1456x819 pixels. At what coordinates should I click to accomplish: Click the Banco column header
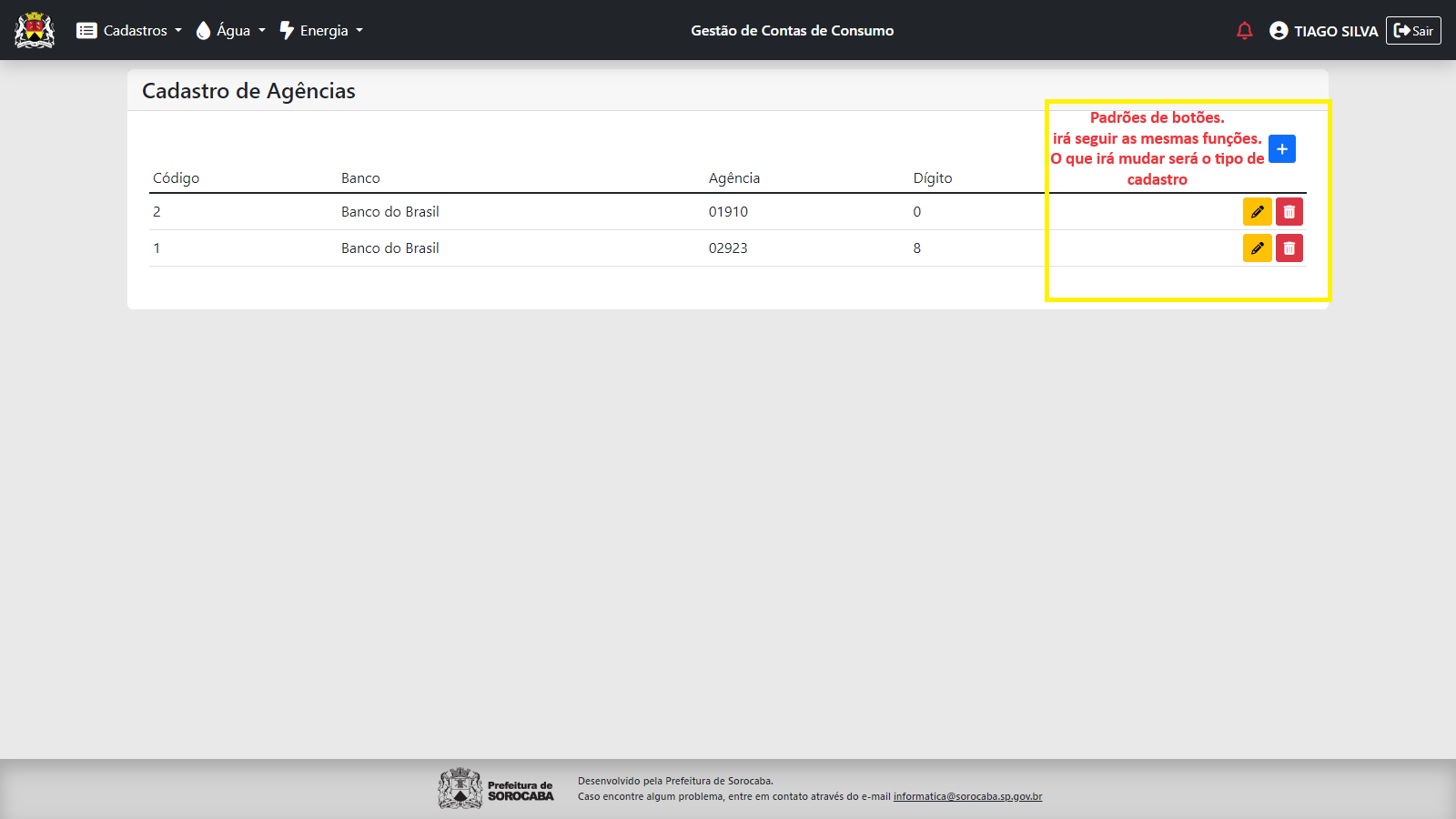[x=360, y=178]
